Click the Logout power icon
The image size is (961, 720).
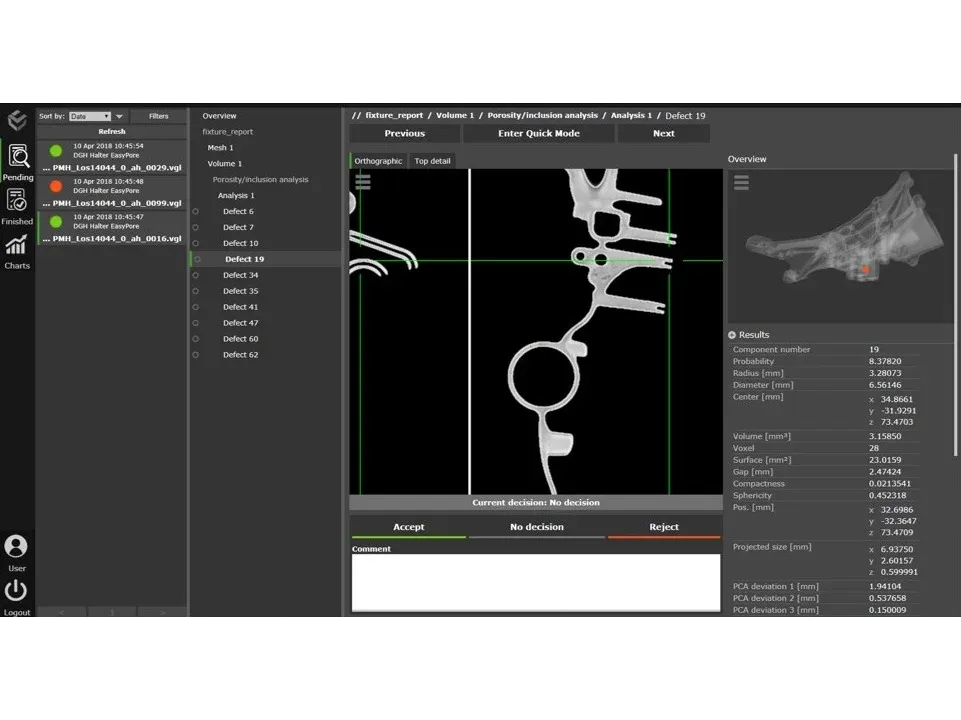(x=16, y=591)
